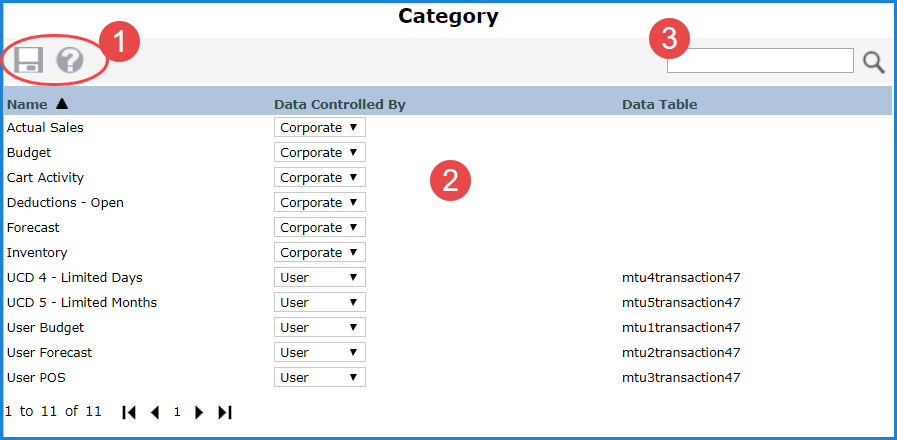Go to the previous page
Screen dimensions: 897x440
pos(154,412)
